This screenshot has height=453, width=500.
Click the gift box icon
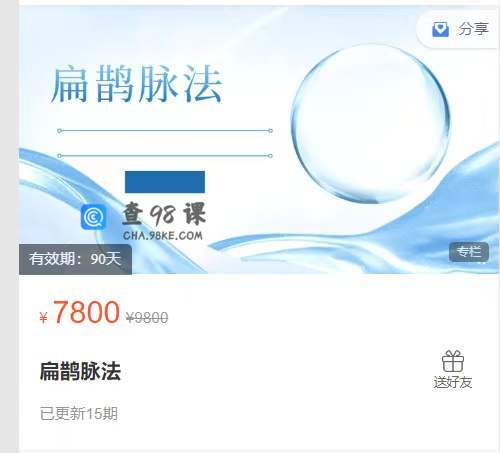tap(453, 361)
